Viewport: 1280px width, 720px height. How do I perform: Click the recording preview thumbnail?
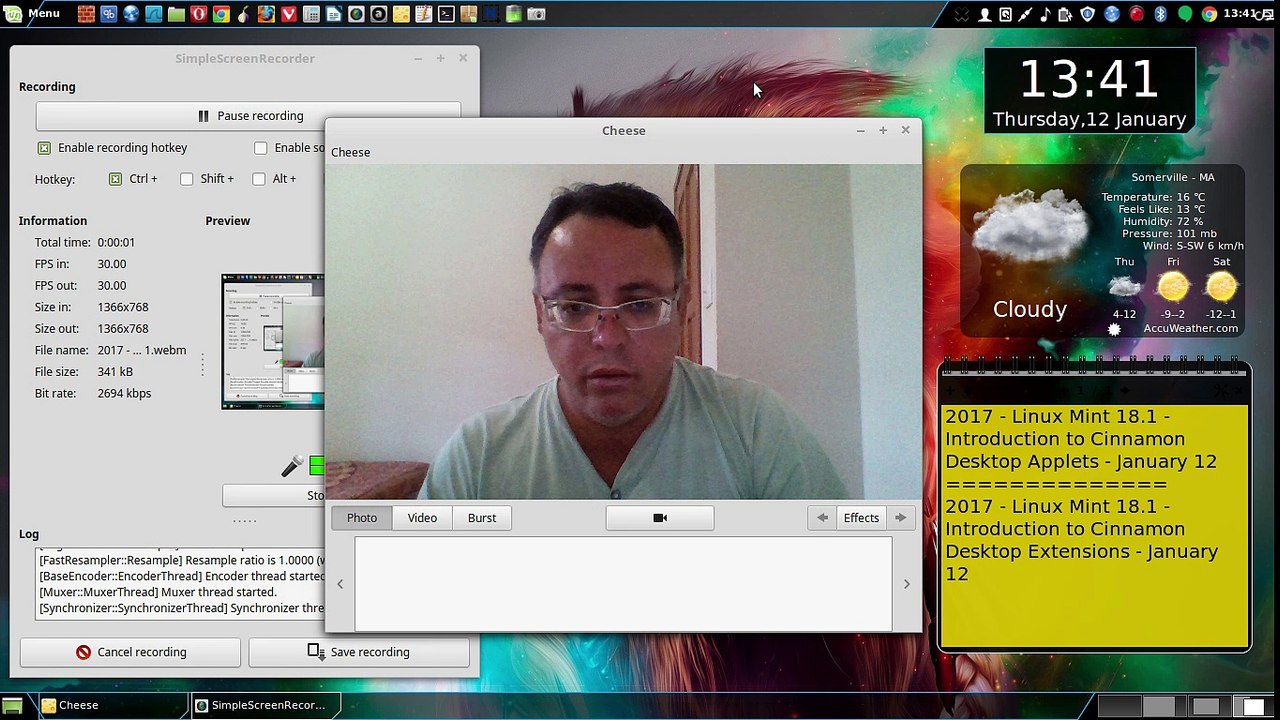pos(273,342)
